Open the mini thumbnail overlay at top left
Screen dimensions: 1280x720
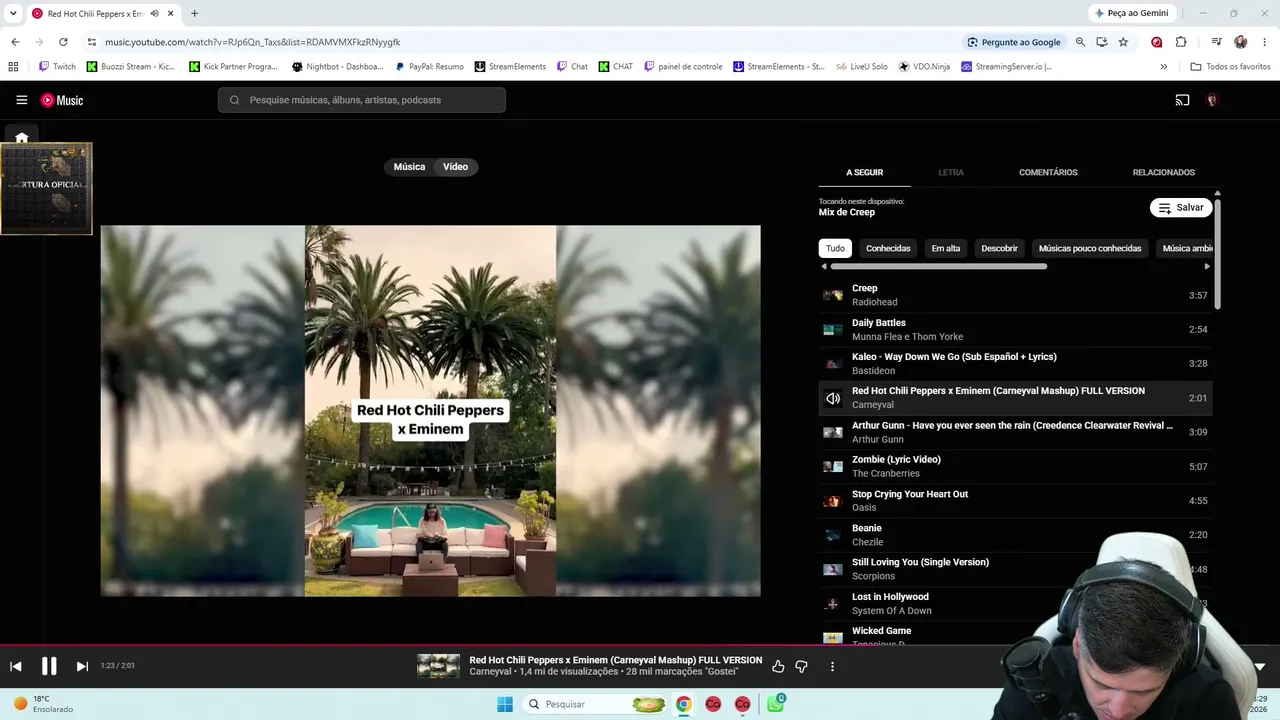click(x=46, y=189)
